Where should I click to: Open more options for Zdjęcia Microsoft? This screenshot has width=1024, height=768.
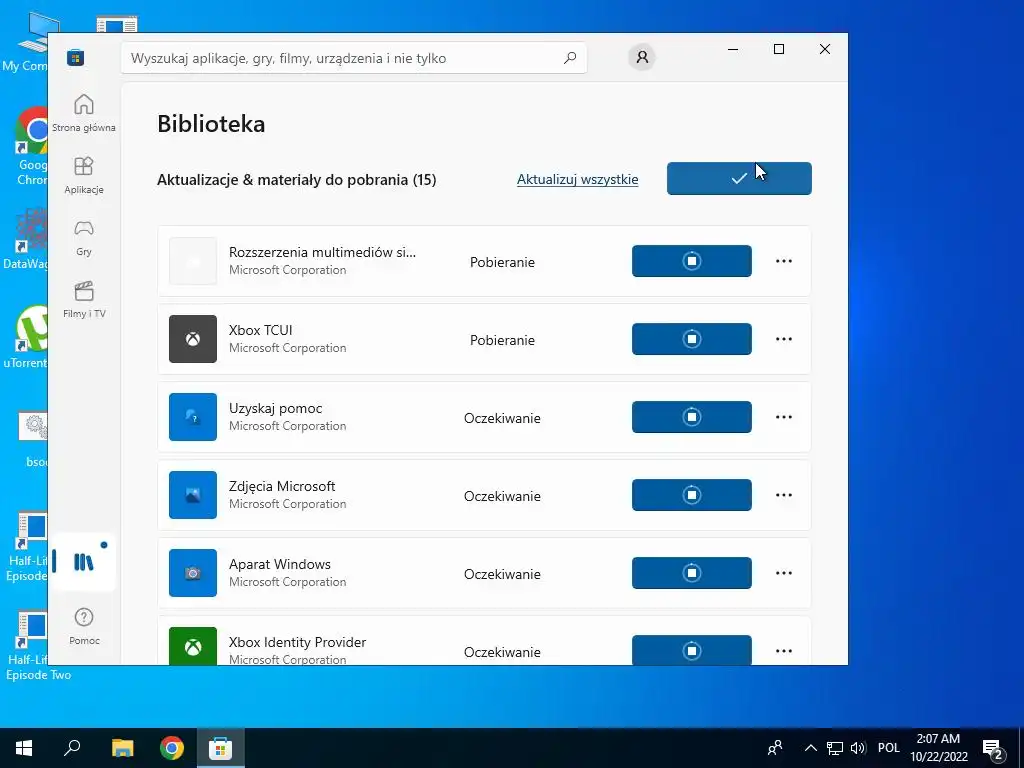pos(784,494)
